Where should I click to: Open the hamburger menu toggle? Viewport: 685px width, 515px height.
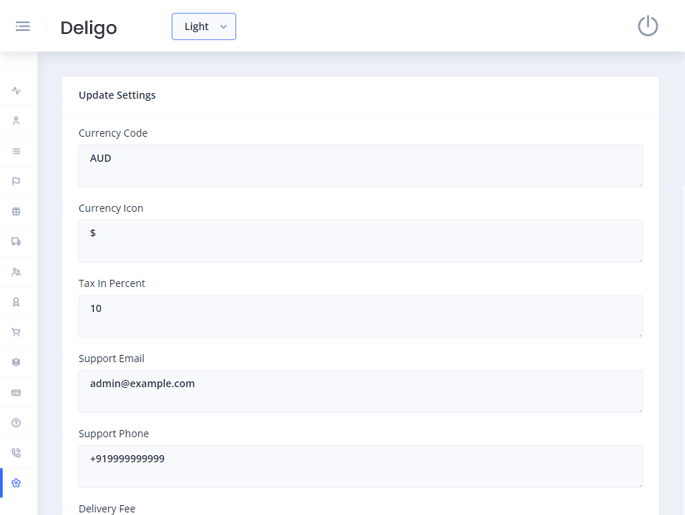pyautogui.click(x=23, y=26)
